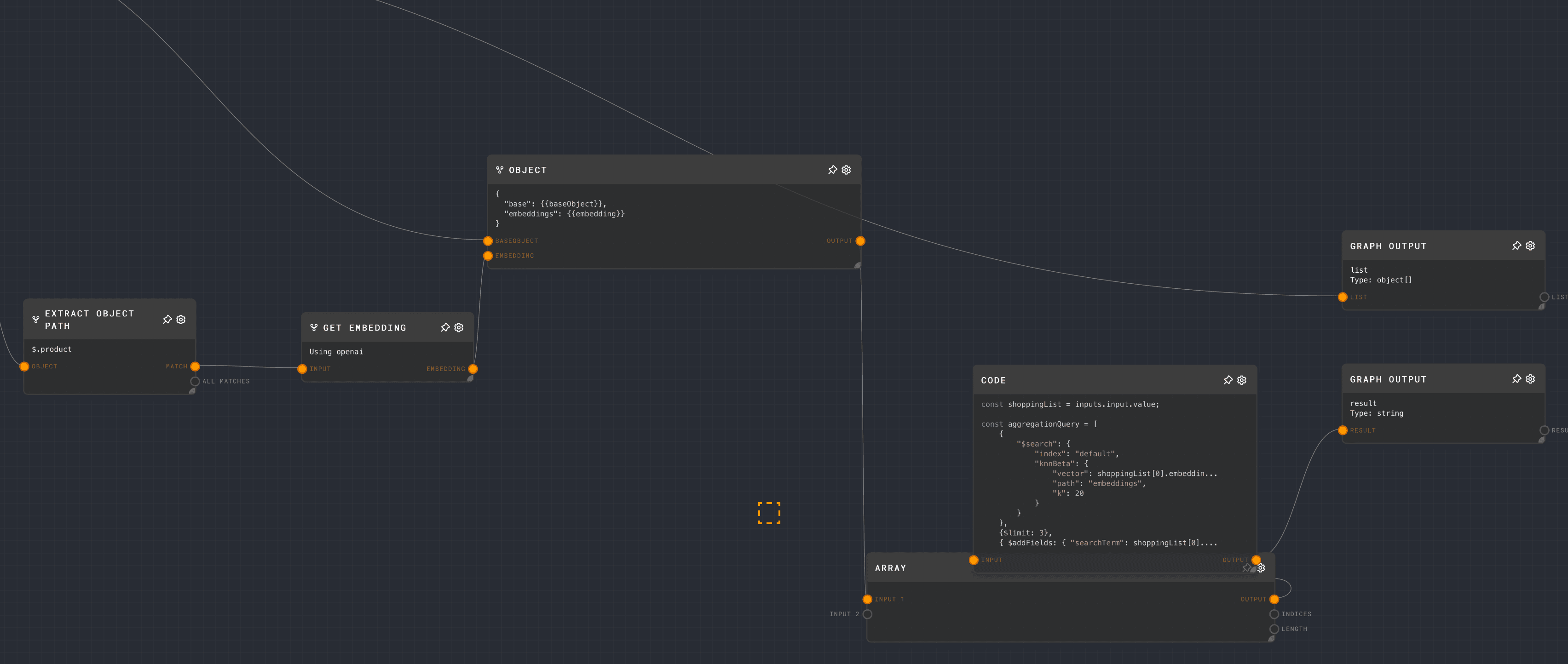Click the All Matches output port
Image resolution: width=1568 pixels, height=664 pixels.
point(195,382)
